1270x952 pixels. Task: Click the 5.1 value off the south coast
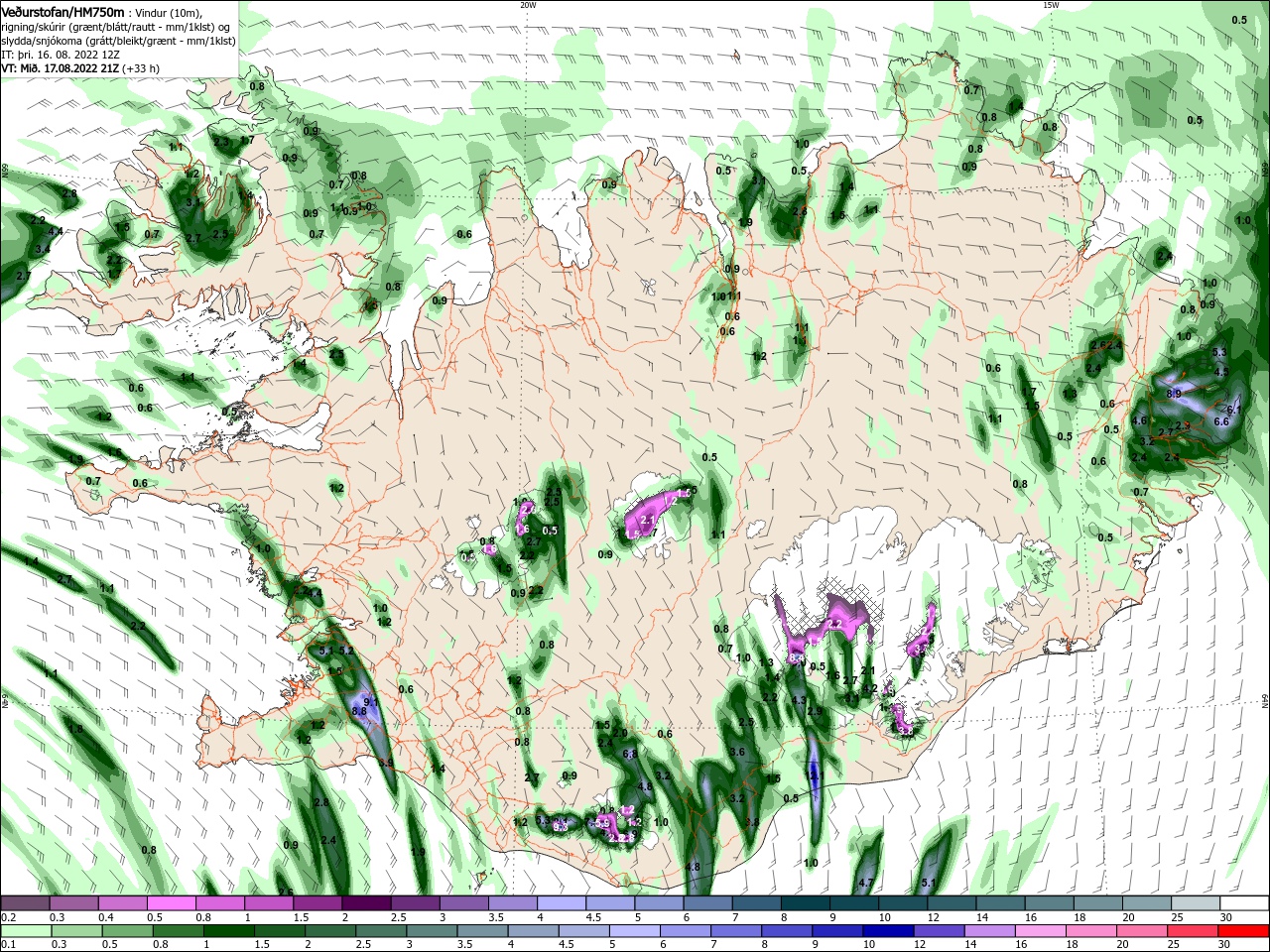(x=929, y=883)
